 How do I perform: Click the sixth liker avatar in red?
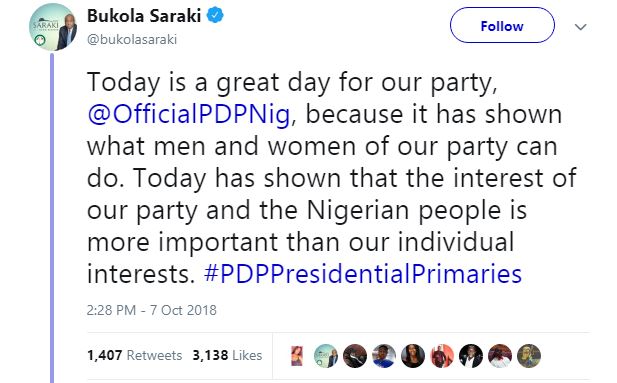pyautogui.click(x=442, y=355)
